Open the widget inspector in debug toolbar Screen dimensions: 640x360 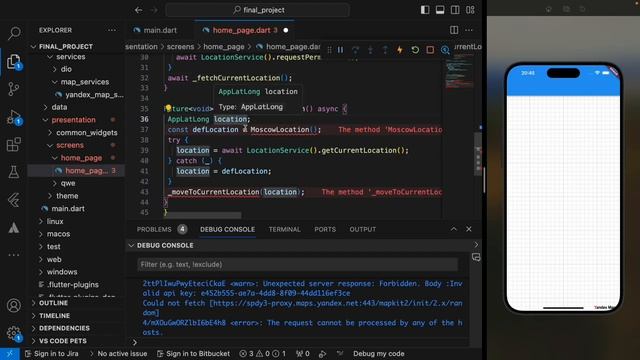[x=445, y=50]
